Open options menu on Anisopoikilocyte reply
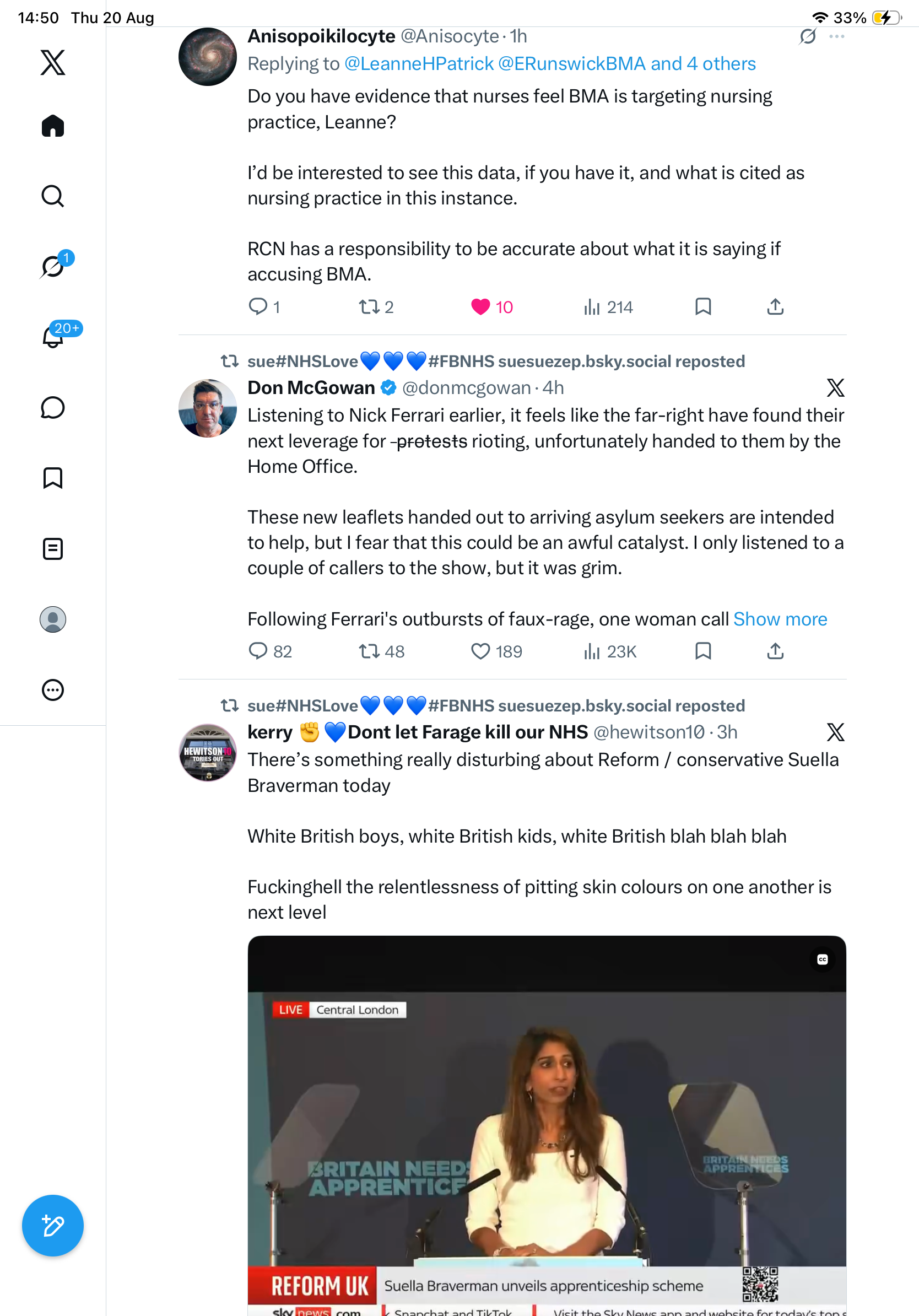This screenshot has height=1316, width=919. click(x=836, y=36)
